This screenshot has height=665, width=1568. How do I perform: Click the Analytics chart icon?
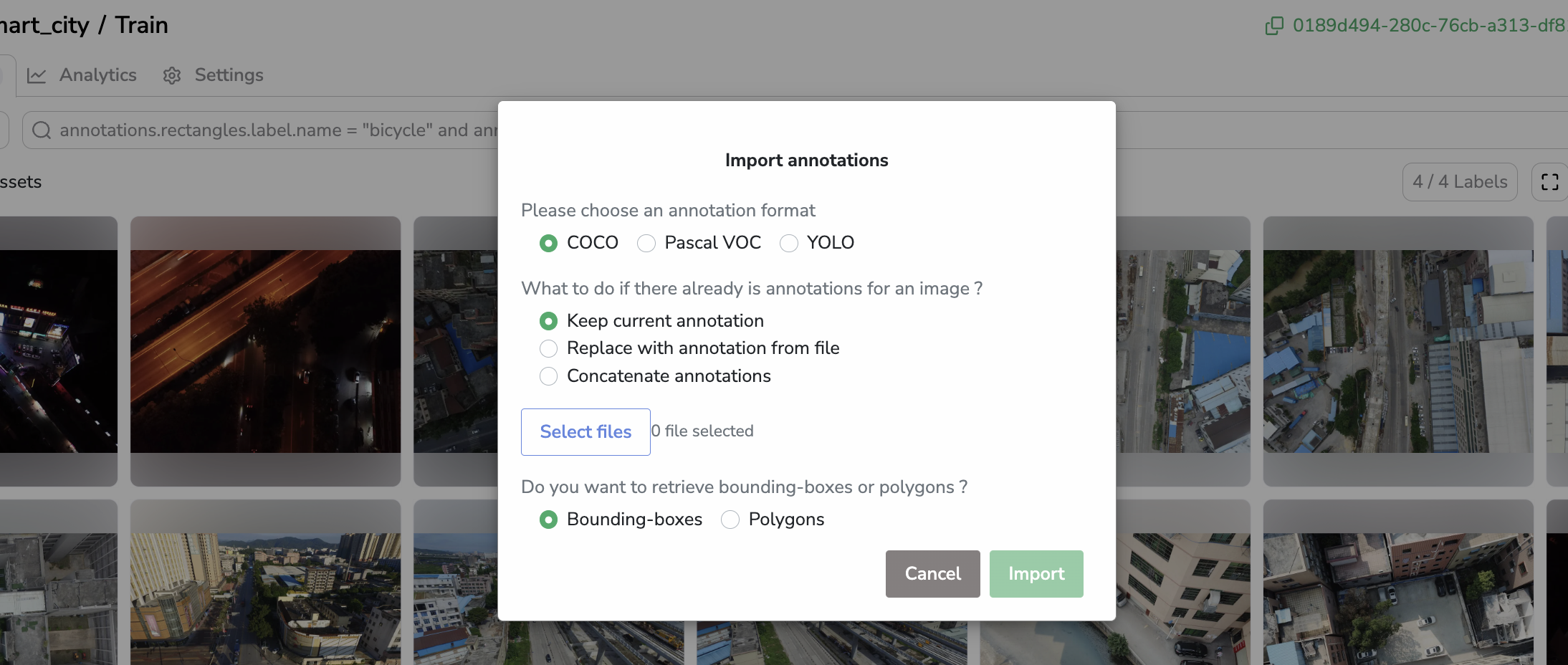(37, 75)
